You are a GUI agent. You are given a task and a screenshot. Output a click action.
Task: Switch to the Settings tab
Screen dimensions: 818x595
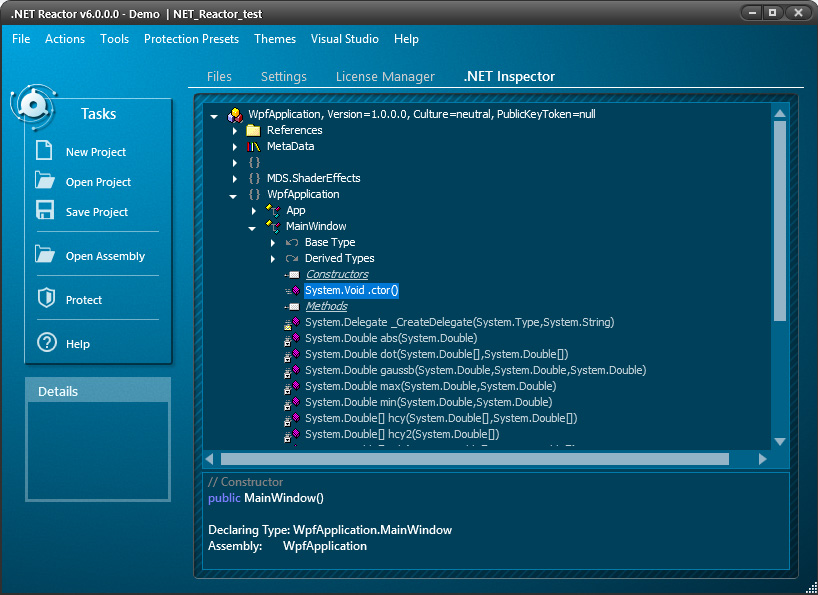click(x=283, y=77)
